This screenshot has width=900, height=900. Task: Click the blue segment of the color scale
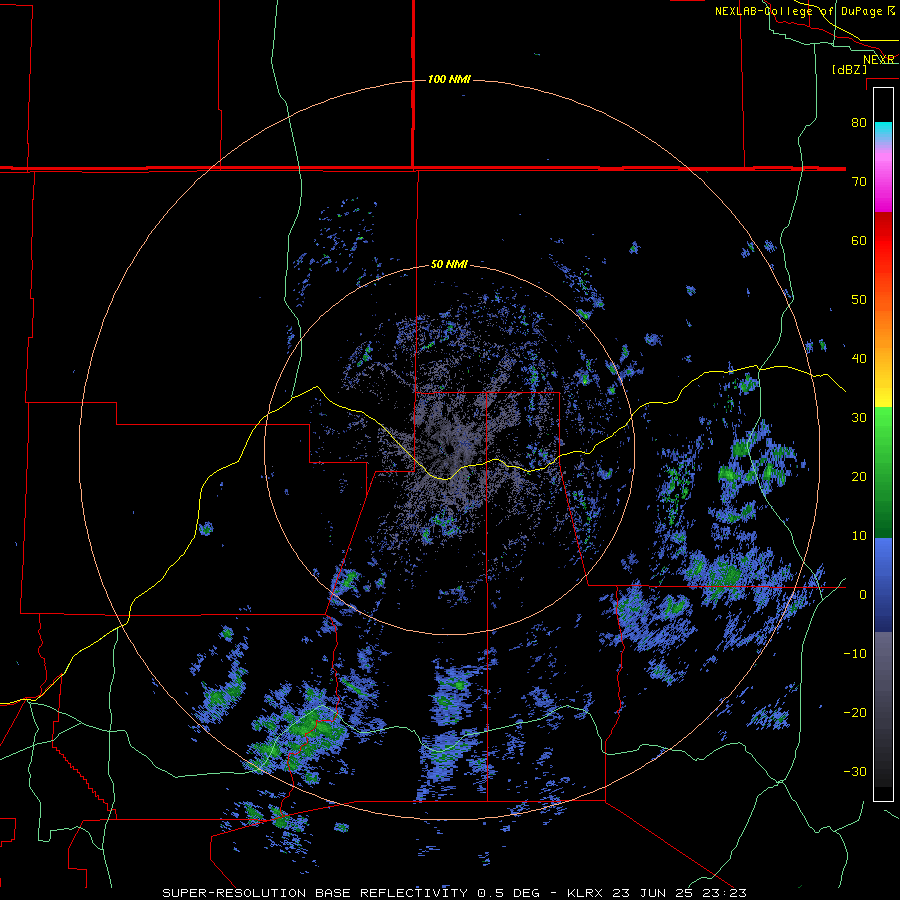point(883,585)
